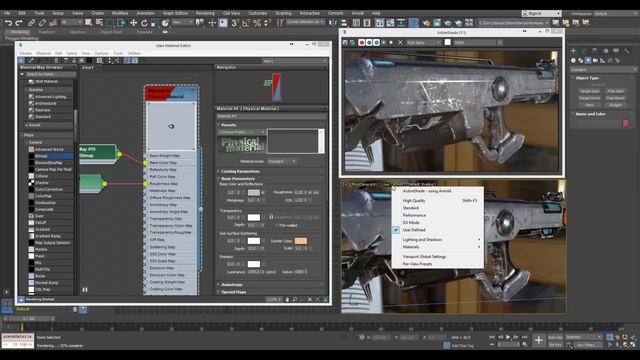Open the Arnold menu
The width and height of the screenshot is (640, 360).
(358, 13)
